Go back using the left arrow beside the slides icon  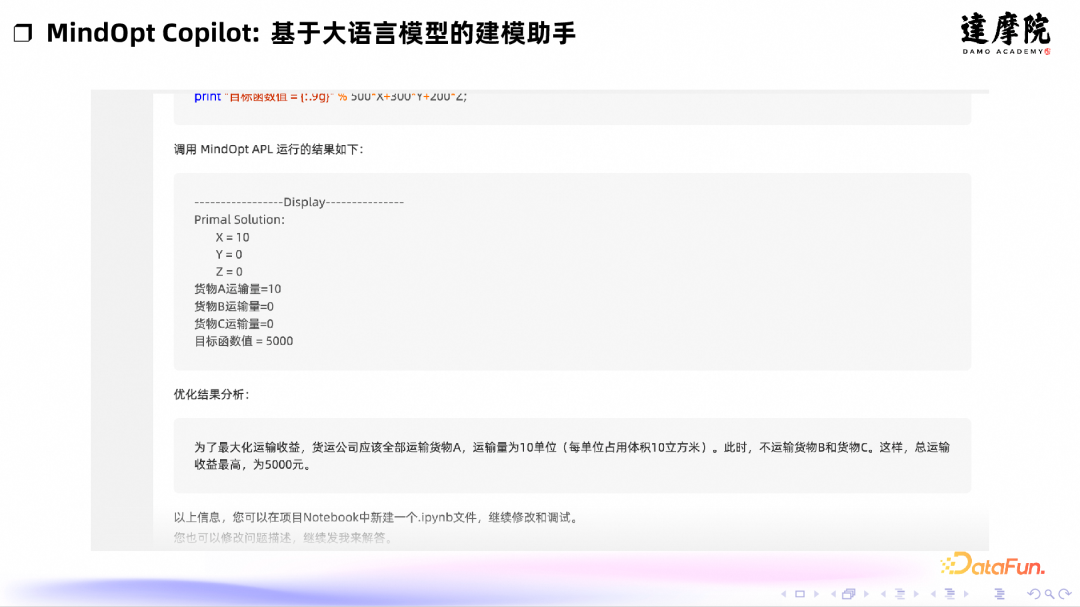835,593
